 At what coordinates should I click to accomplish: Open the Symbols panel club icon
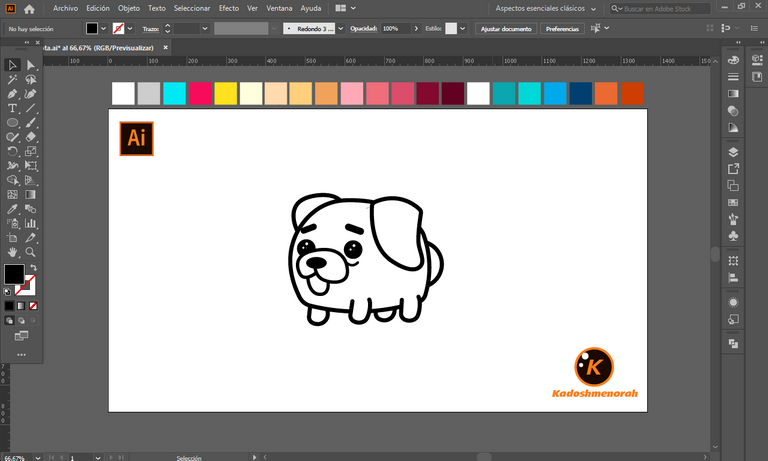click(x=733, y=236)
